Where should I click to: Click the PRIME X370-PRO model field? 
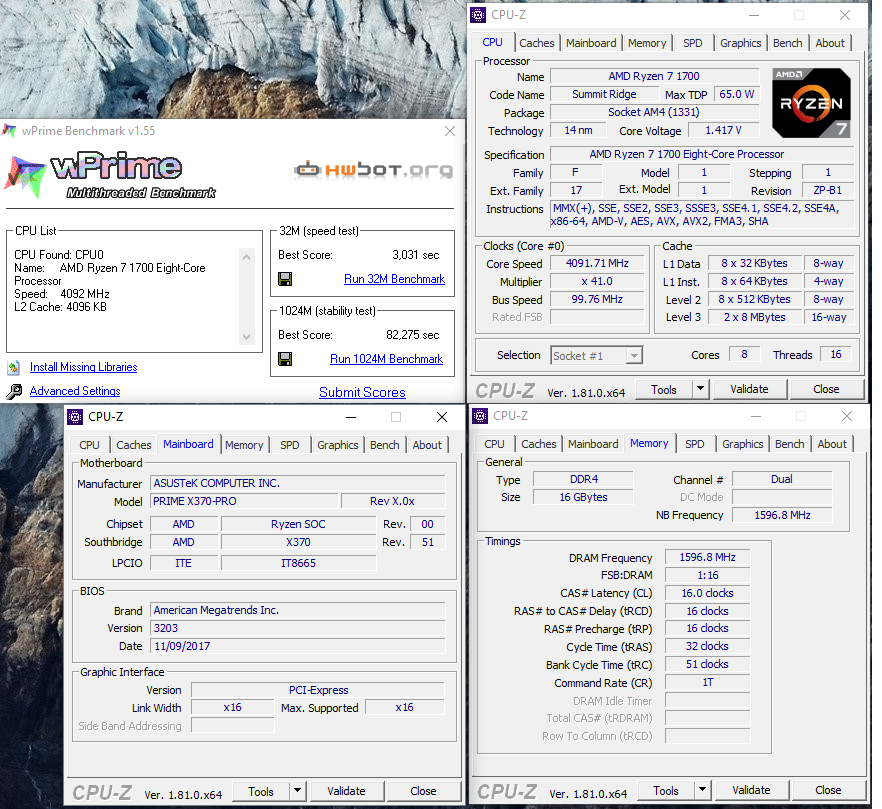point(244,501)
